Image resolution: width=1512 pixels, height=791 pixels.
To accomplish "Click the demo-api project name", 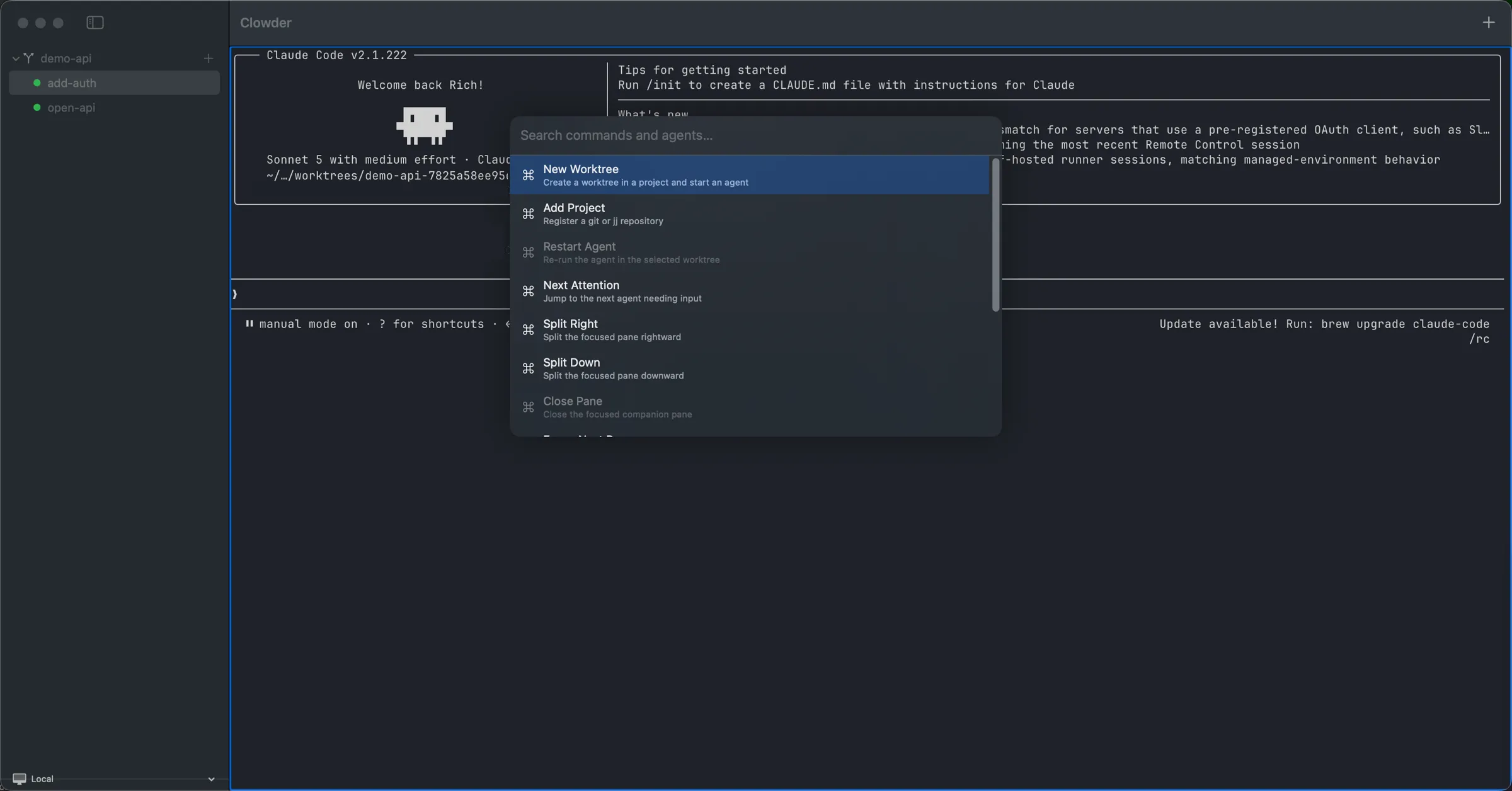I will pyautogui.click(x=66, y=59).
